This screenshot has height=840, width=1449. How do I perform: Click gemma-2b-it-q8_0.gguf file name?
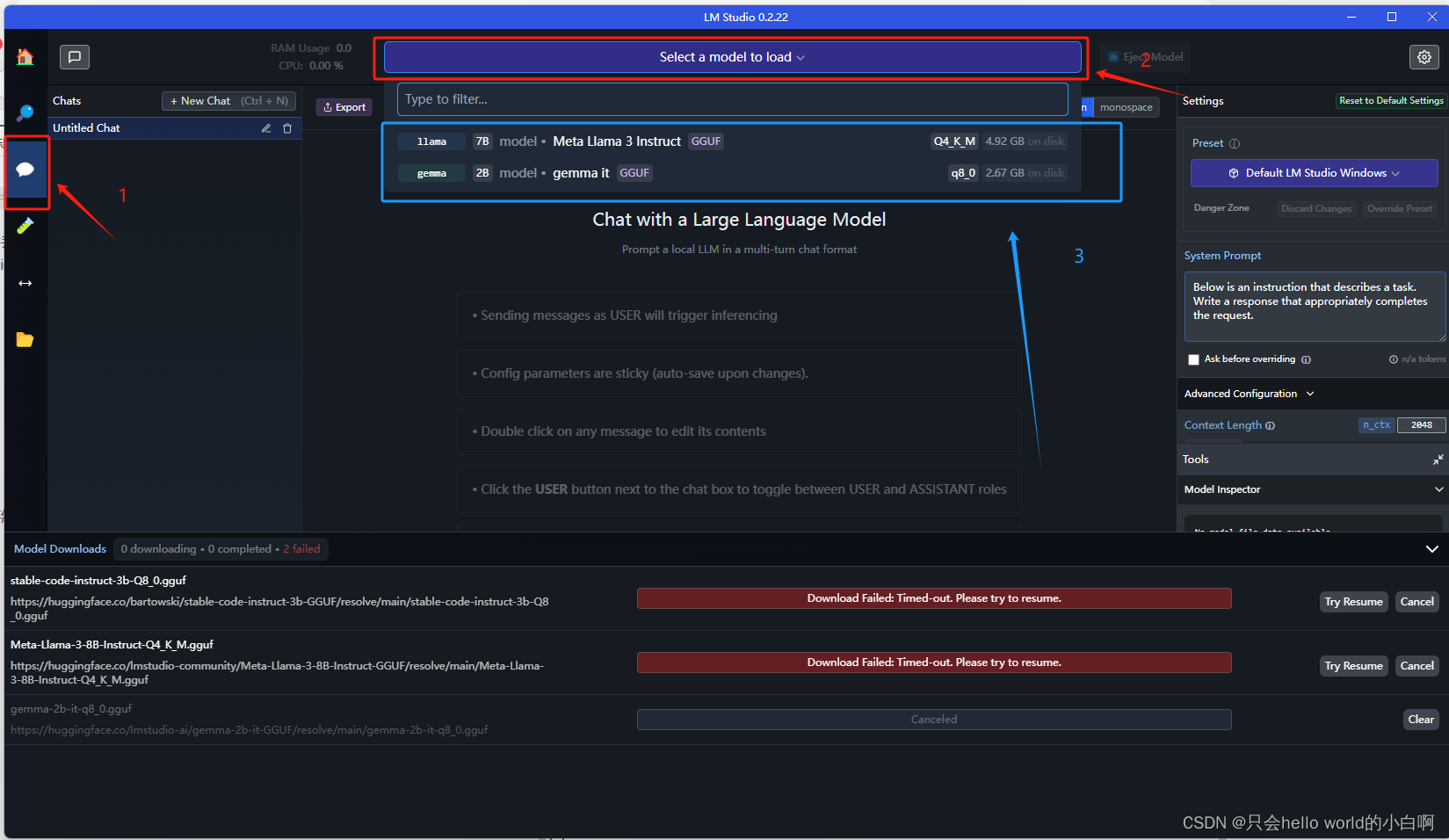click(71, 709)
